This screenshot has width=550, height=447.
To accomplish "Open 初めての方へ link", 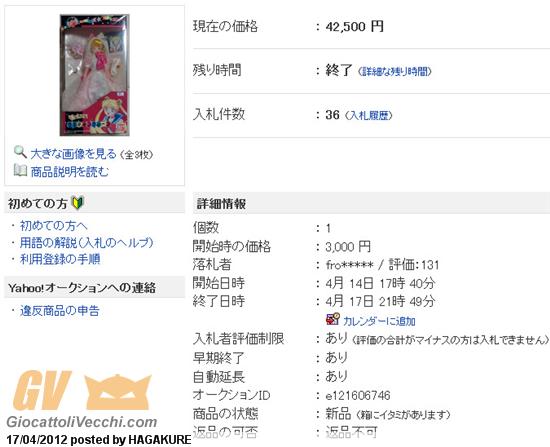I will 53,226.
